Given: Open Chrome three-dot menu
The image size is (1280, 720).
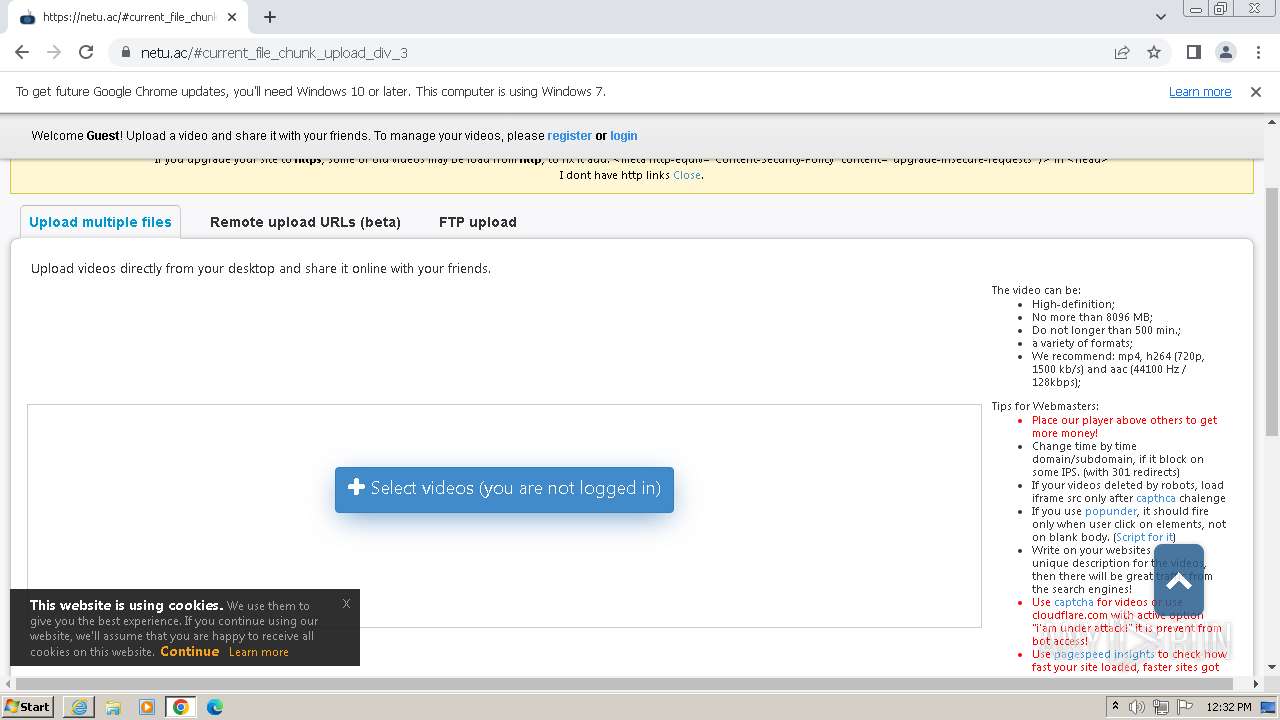Looking at the screenshot, I should tap(1256, 53).
